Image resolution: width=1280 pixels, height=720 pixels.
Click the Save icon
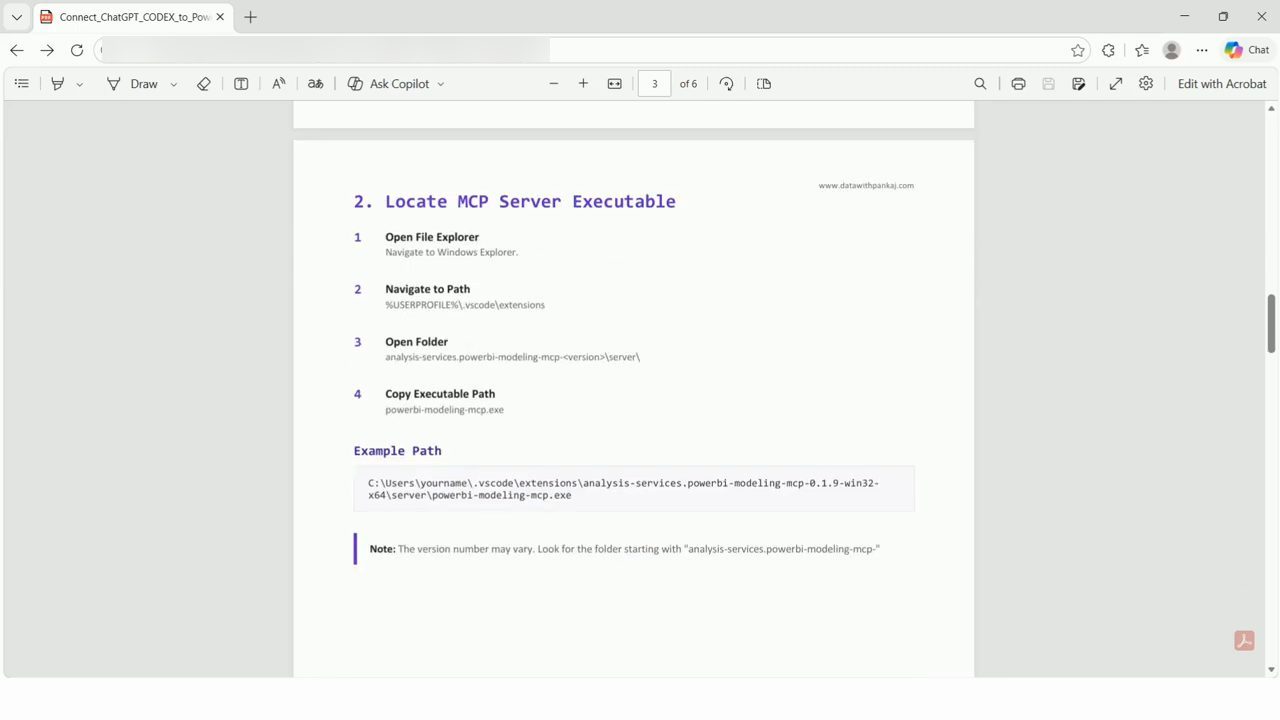click(x=1048, y=84)
